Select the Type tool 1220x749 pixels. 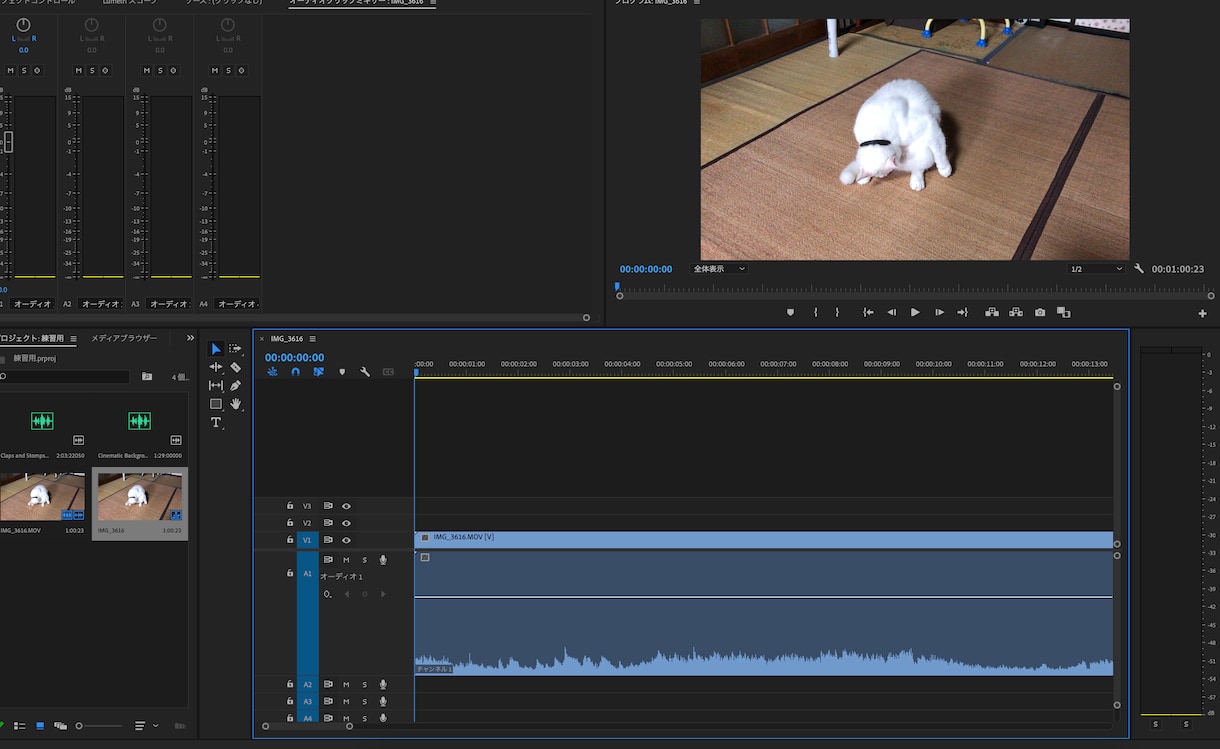pyautogui.click(x=215, y=423)
